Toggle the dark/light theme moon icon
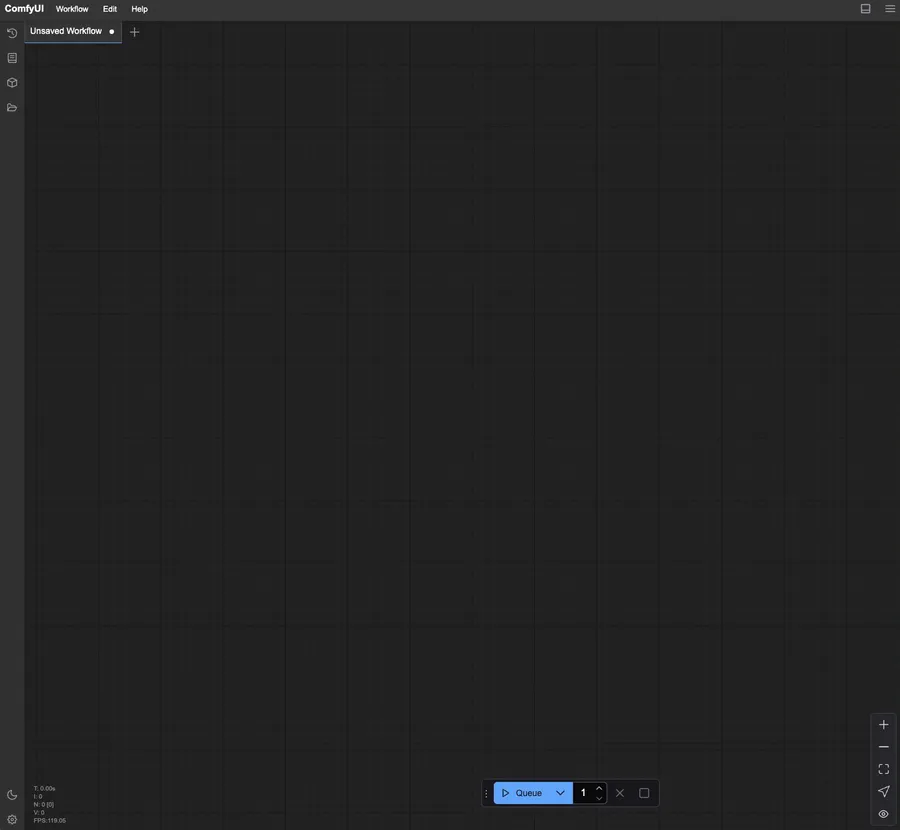Viewport: 900px width, 830px height. (12, 795)
